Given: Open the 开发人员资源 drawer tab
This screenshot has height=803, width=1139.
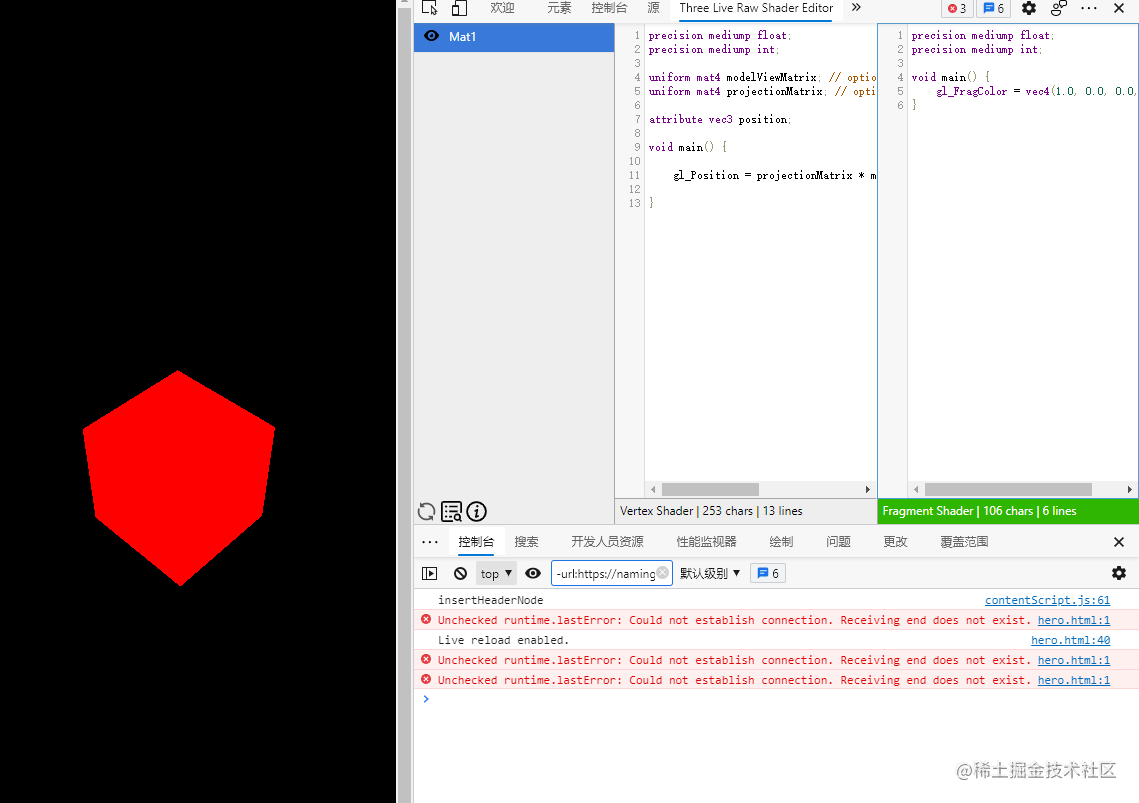Looking at the screenshot, I should pos(607,542).
